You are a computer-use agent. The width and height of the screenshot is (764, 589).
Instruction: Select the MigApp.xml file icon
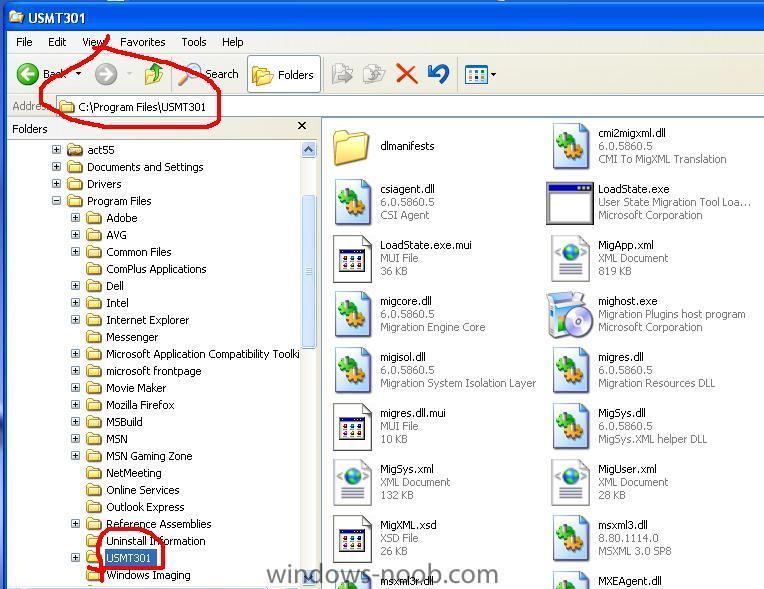click(571, 258)
